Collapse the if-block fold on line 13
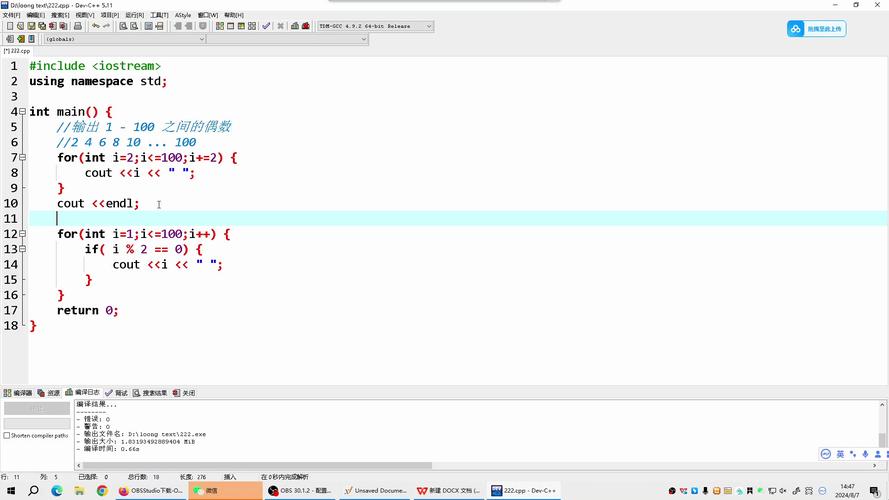The image size is (889, 500). (x=23, y=249)
